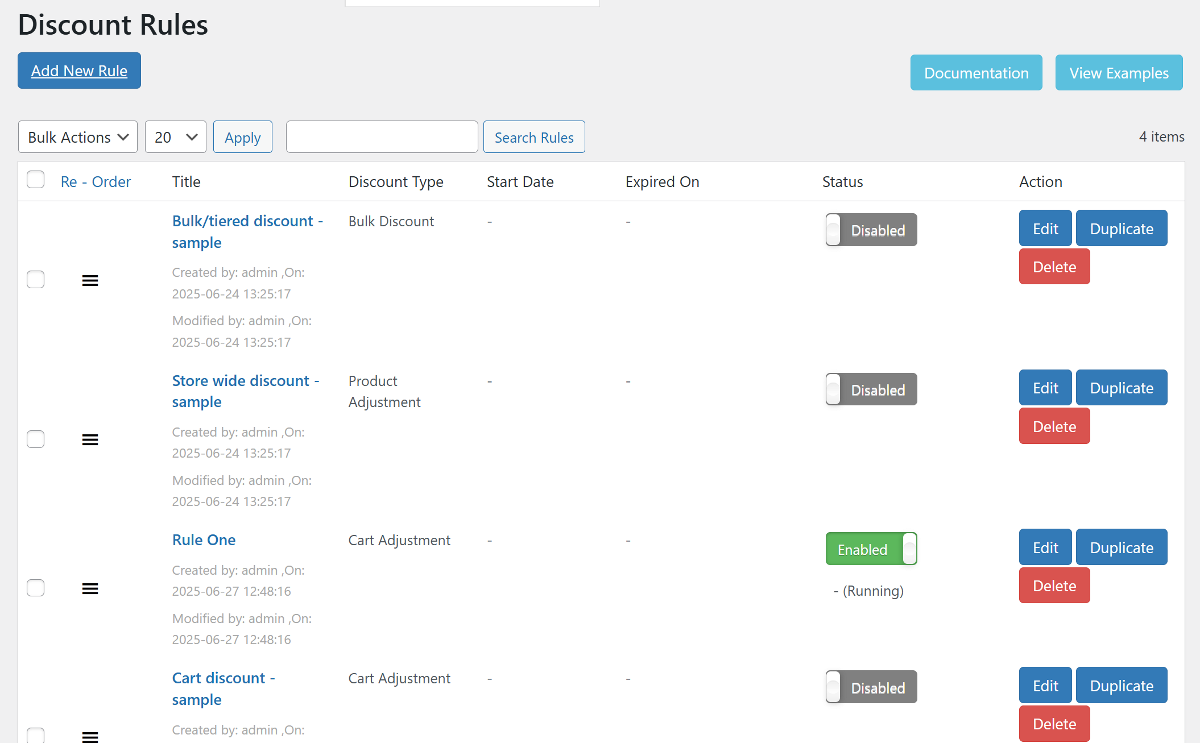Image resolution: width=1200 pixels, height=743 pixels.
Task: Click reorder handle for Store wide discount
Action: [90, 440]
